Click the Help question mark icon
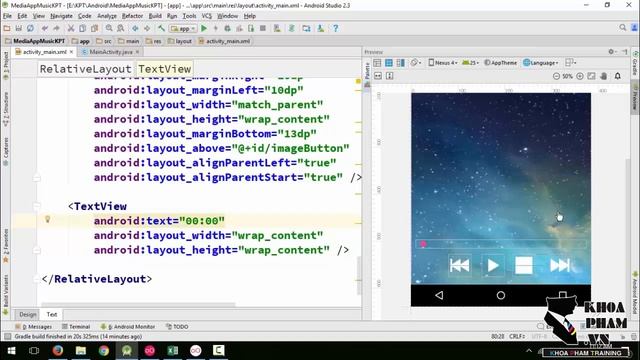 click(335, 28)
